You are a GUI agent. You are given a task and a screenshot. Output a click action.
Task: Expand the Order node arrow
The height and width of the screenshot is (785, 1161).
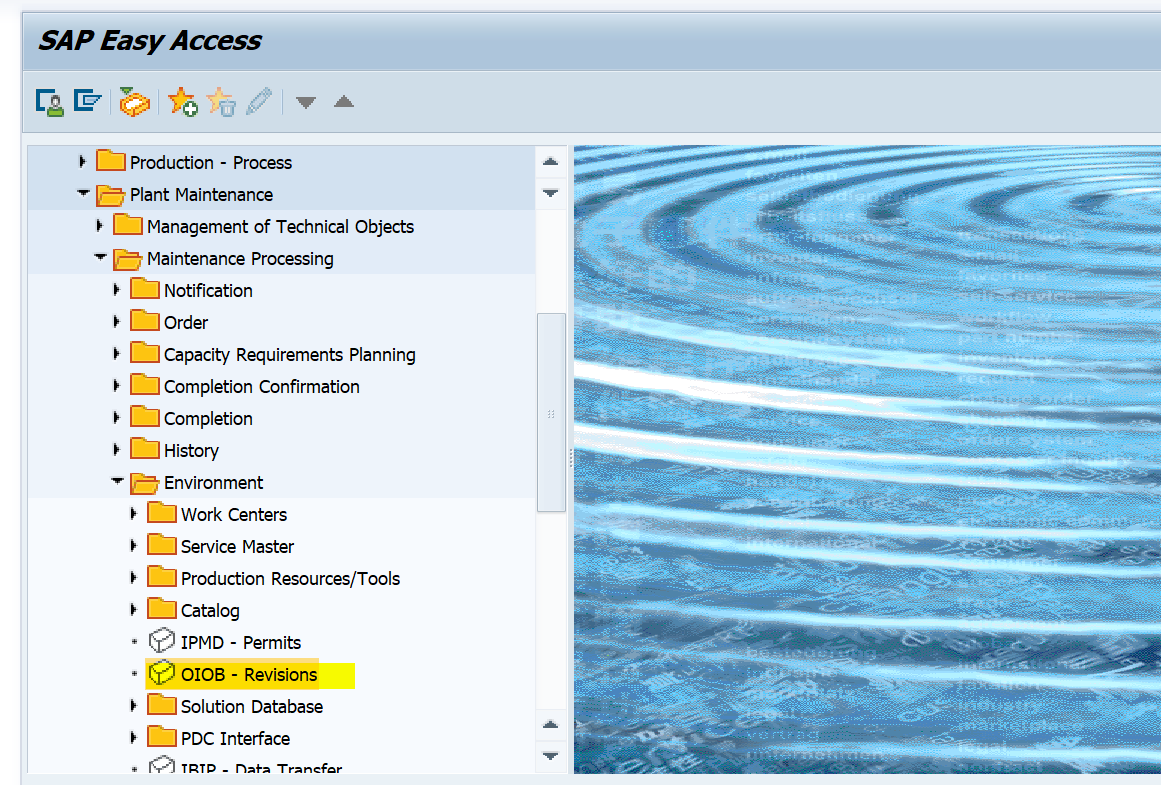(116, 321)
